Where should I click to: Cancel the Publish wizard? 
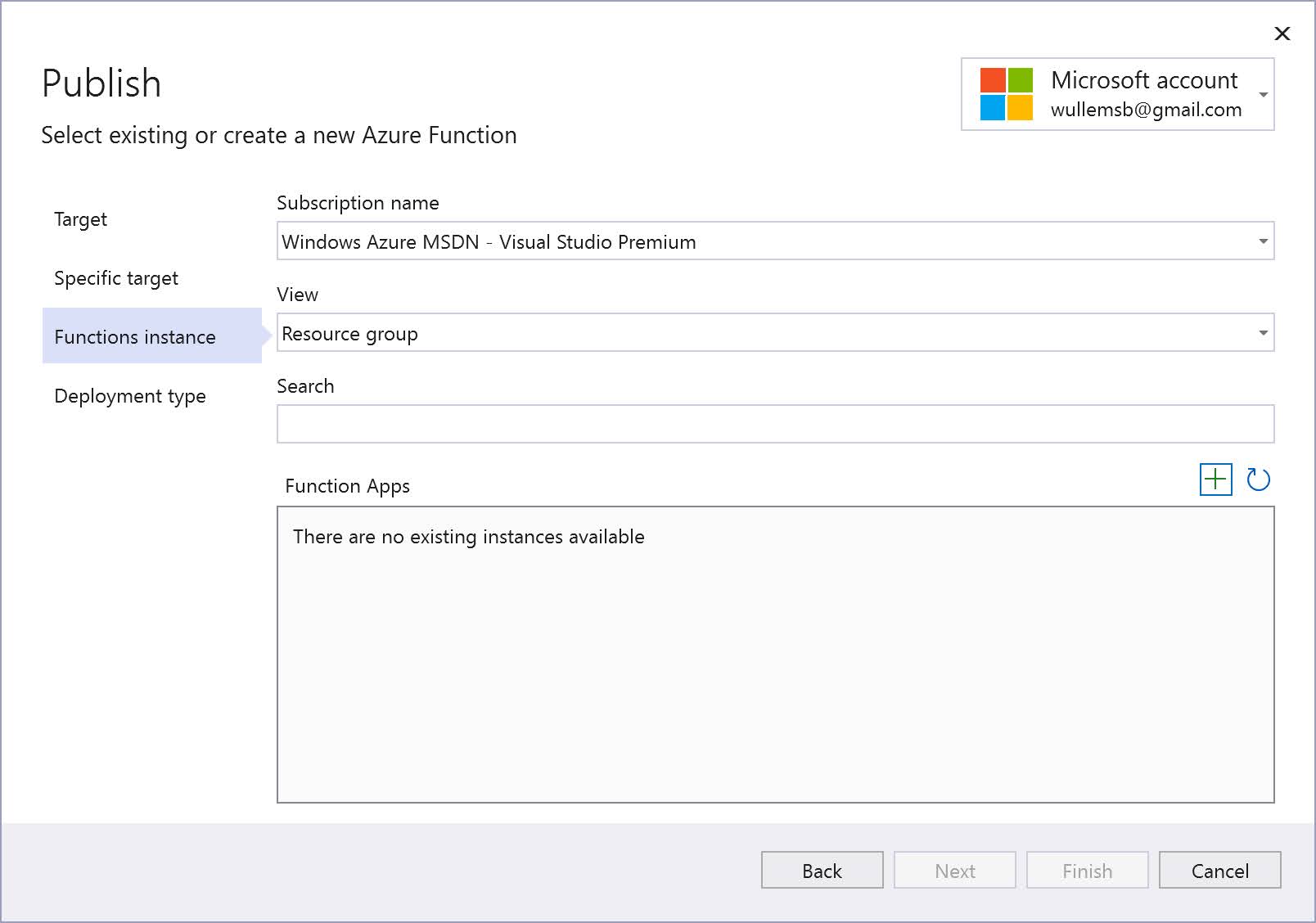tap(1219, 870)
